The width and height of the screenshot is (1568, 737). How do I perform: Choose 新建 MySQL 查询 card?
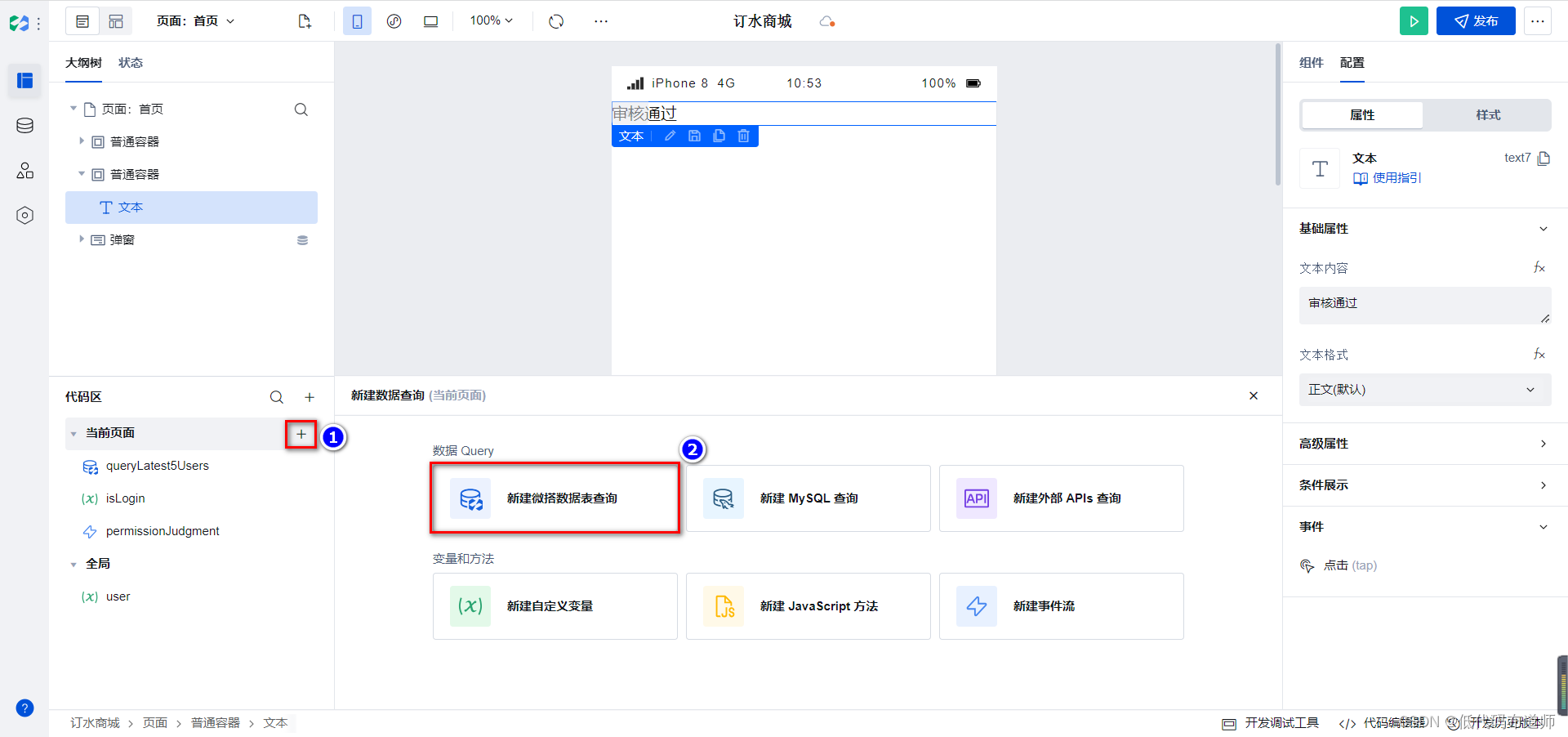808,498
